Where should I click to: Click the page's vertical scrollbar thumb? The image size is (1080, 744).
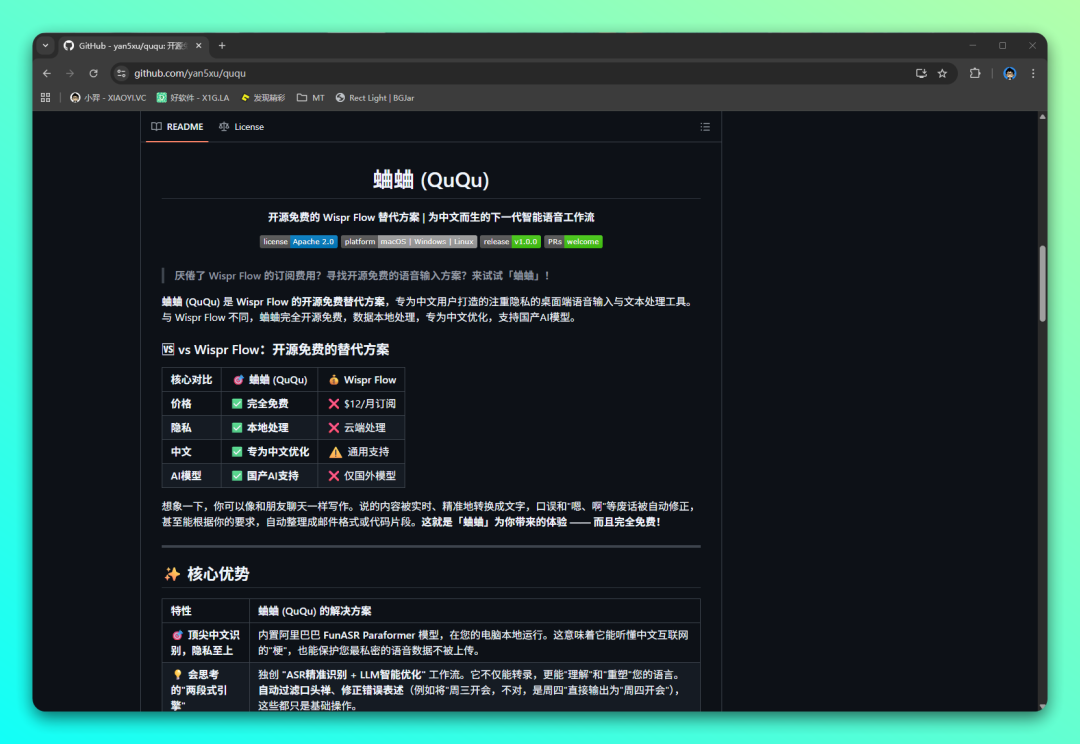1042,283
